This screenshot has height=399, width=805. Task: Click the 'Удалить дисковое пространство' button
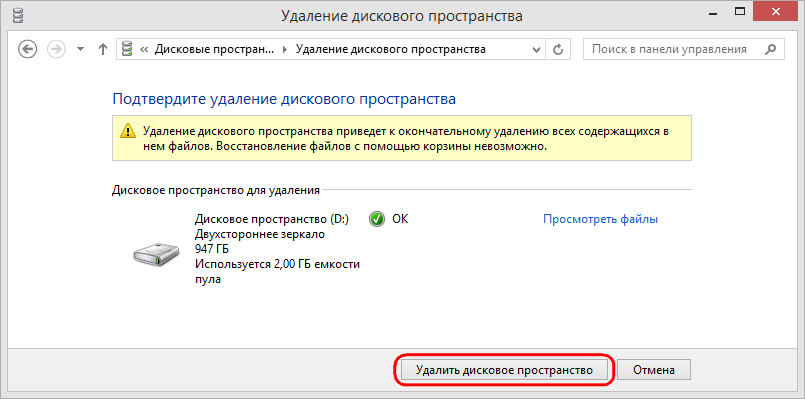point(504,370)
